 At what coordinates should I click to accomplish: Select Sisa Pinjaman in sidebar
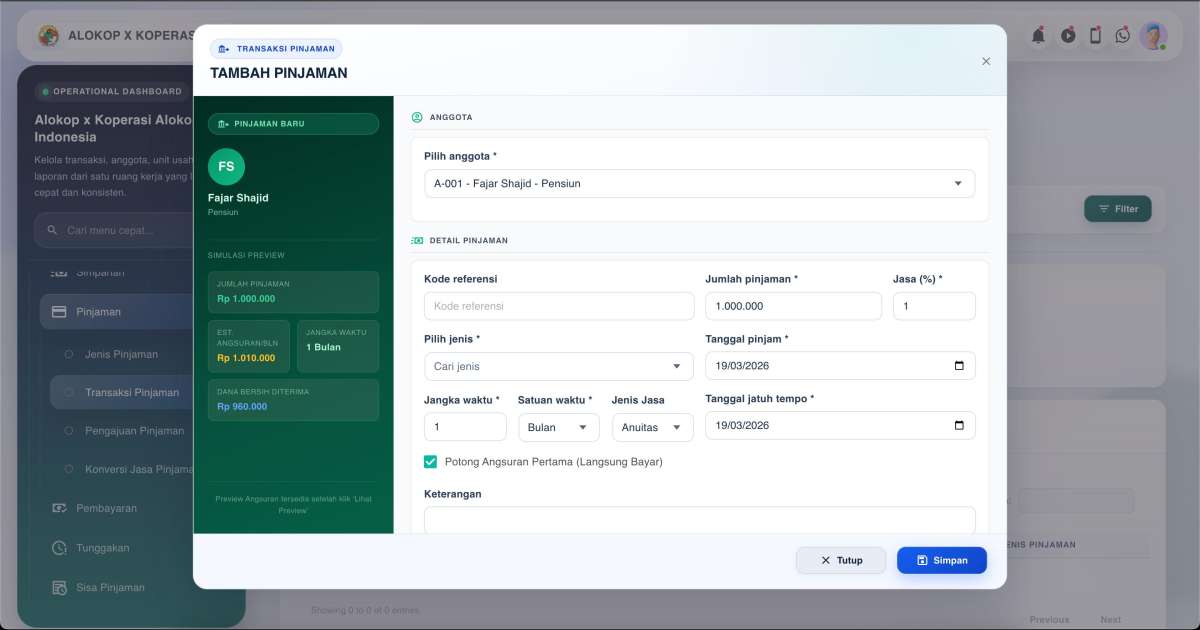pyautogui.click(x=110, y=588)
